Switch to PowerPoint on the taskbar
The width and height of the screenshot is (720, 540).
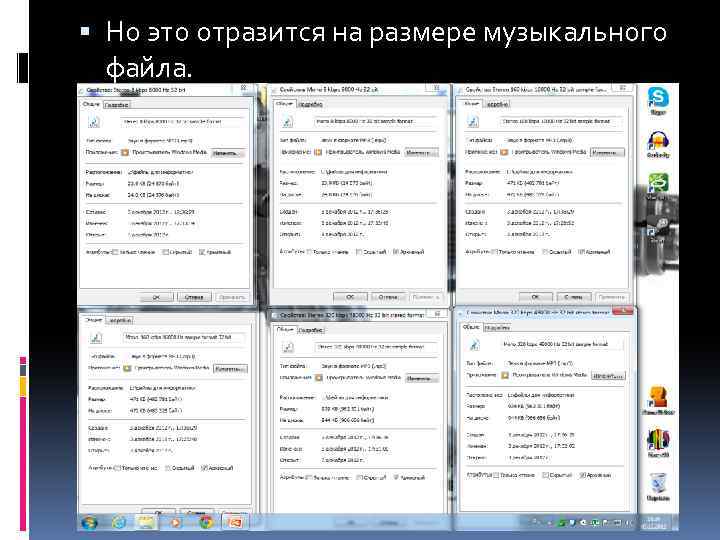coord(234,522)
